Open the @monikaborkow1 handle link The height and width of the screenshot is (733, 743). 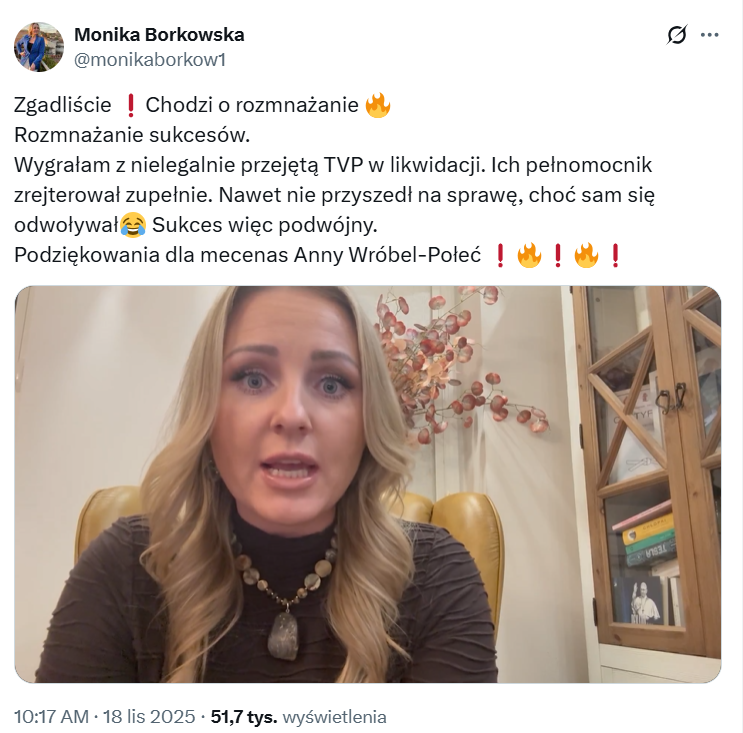(150, 60)
